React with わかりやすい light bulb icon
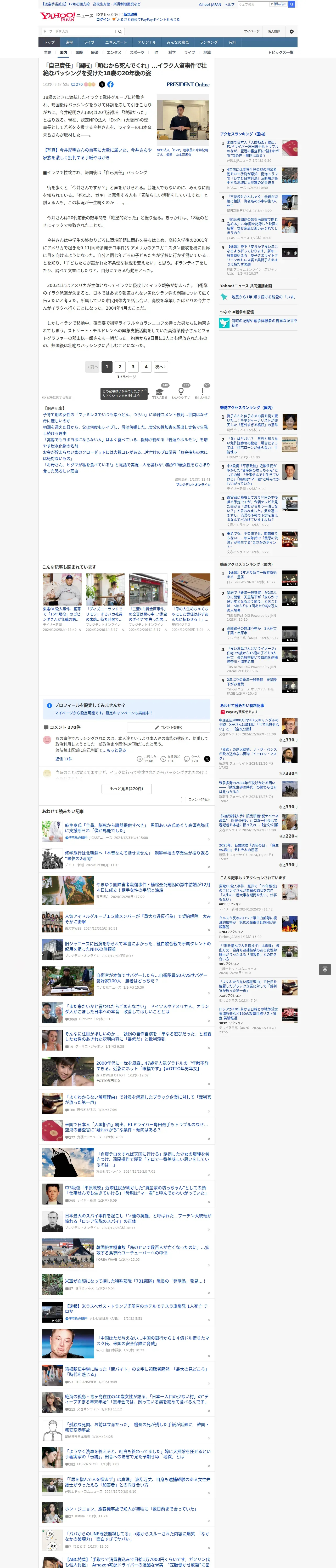Viewport: 336px width, 1568px height. point(181,391)
